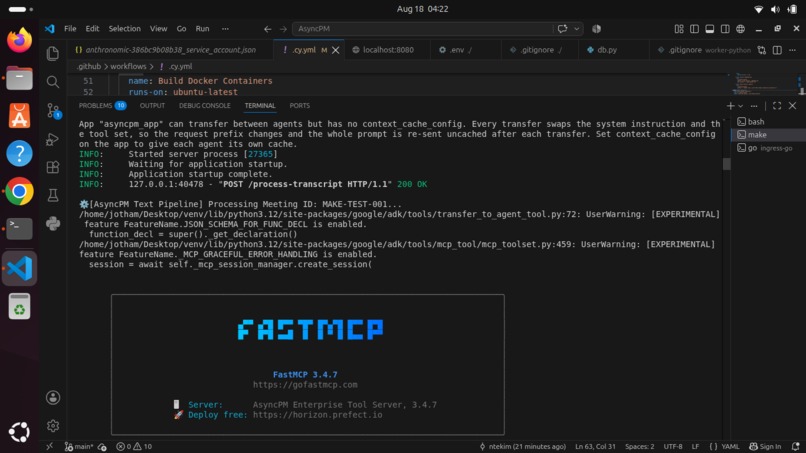This screenshot has height=453, width=806.
Task: Open the launch profile dropdown arrow
Action: click(741, 106)
